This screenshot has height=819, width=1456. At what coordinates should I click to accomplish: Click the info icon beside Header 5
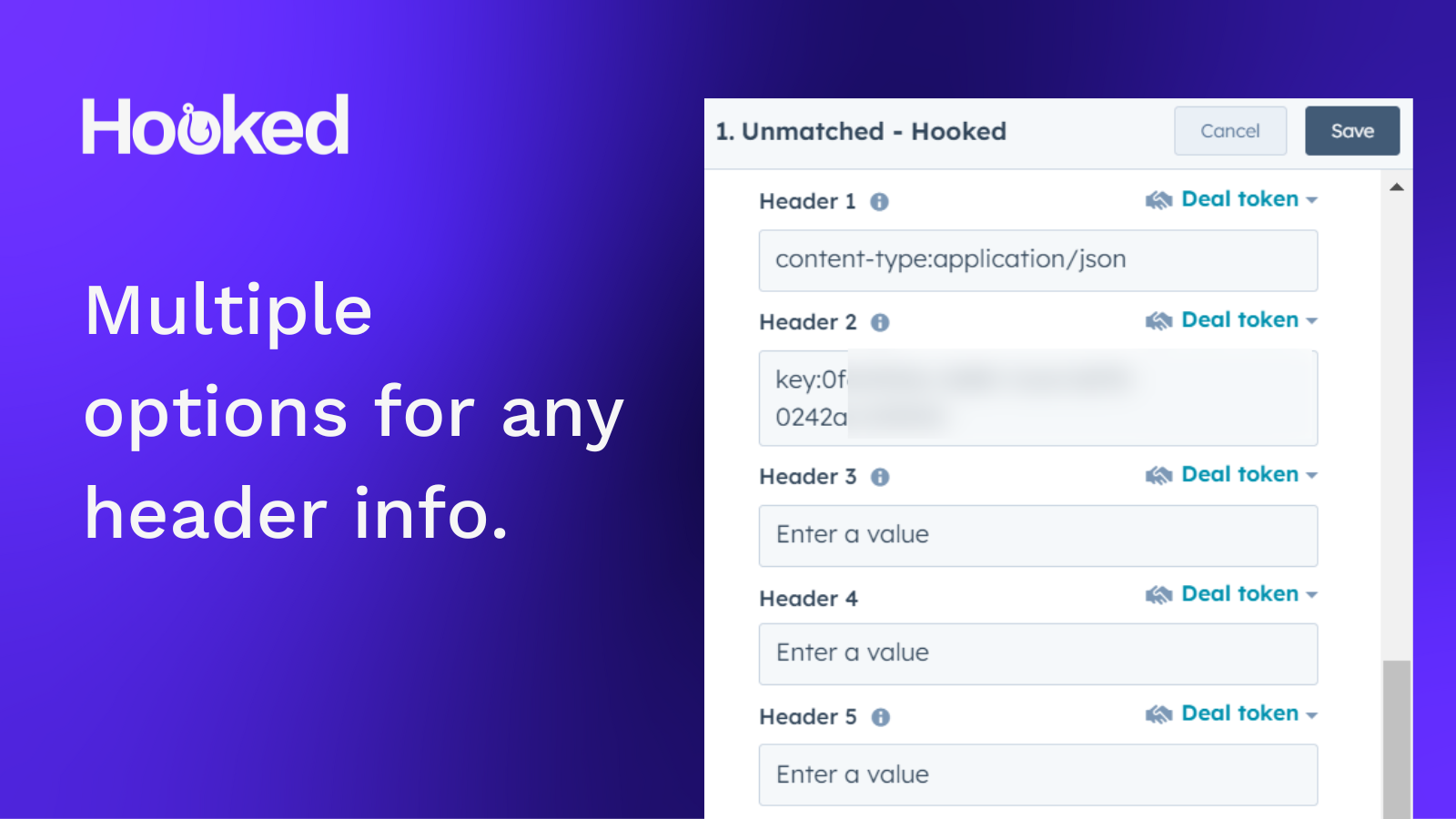pyautogui.click(x=879, y=716)
